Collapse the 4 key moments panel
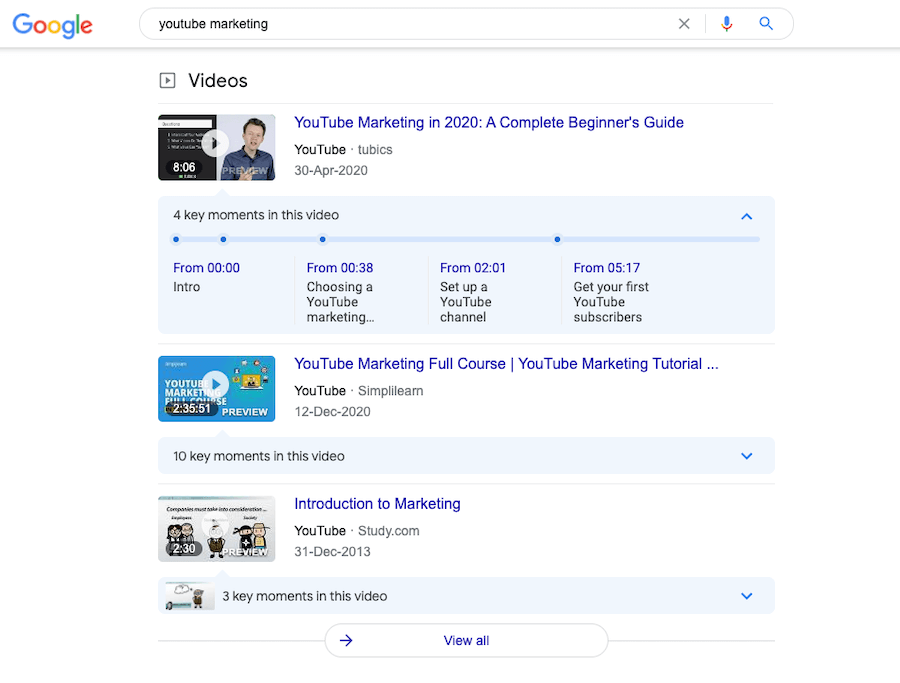The width and height of the screenshot is (900, 683). click(x=746, y=216)
